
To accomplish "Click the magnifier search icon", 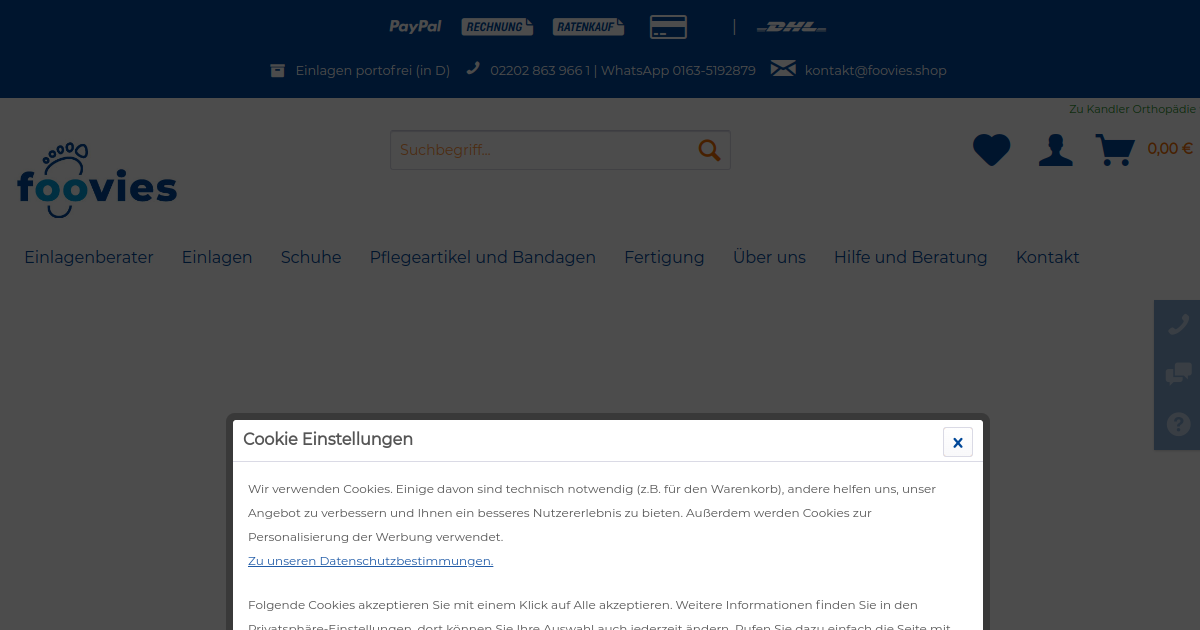I will (709, 150).
